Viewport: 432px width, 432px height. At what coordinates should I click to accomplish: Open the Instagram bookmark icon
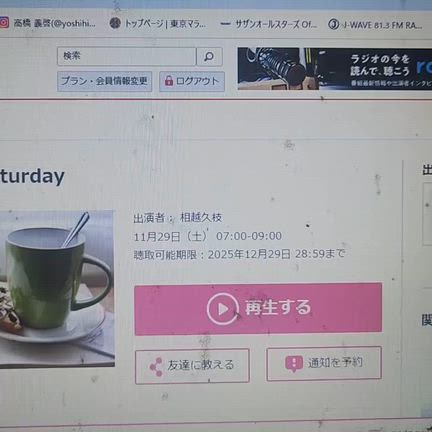(x=4, y=23)
